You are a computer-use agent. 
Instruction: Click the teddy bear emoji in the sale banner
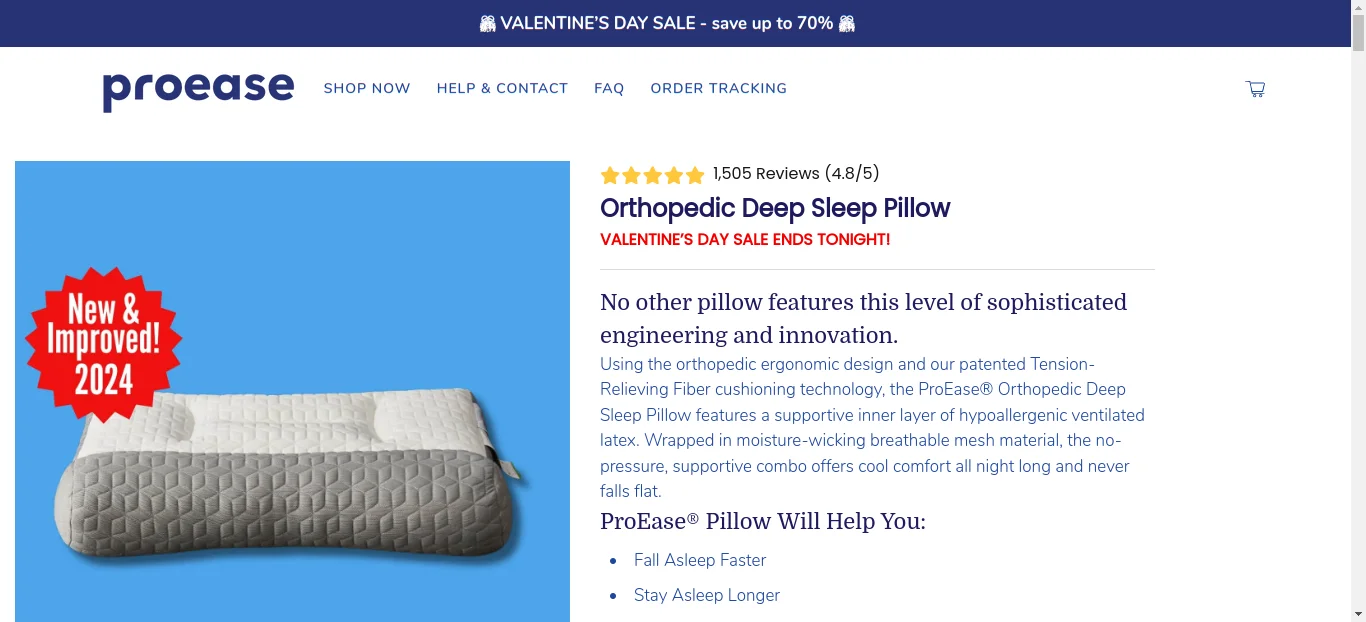(x=488, y=22)
